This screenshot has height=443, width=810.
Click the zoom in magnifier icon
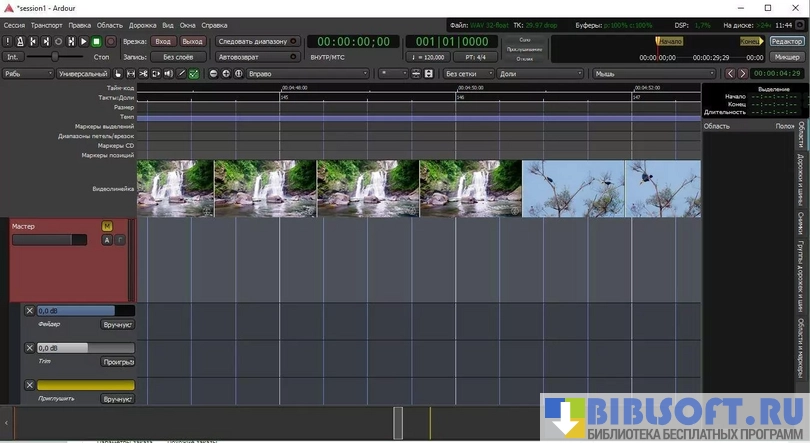click(x=226, y=74)
